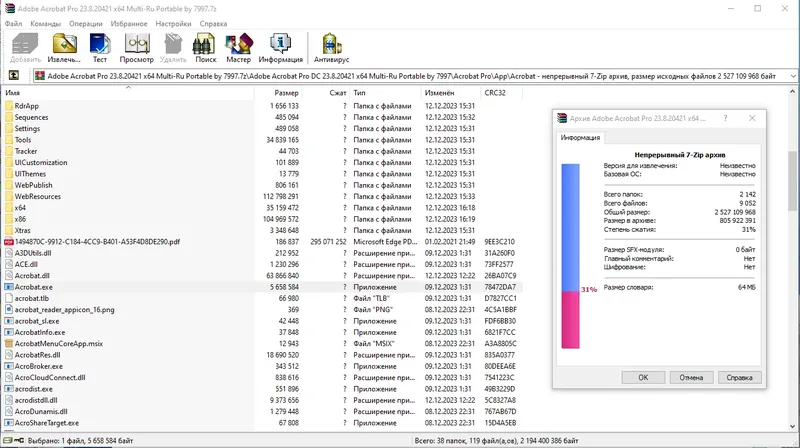Select the AcroDunamis.dll file row
This screenshot has width=800, height=448.
[x=263, y=411]
